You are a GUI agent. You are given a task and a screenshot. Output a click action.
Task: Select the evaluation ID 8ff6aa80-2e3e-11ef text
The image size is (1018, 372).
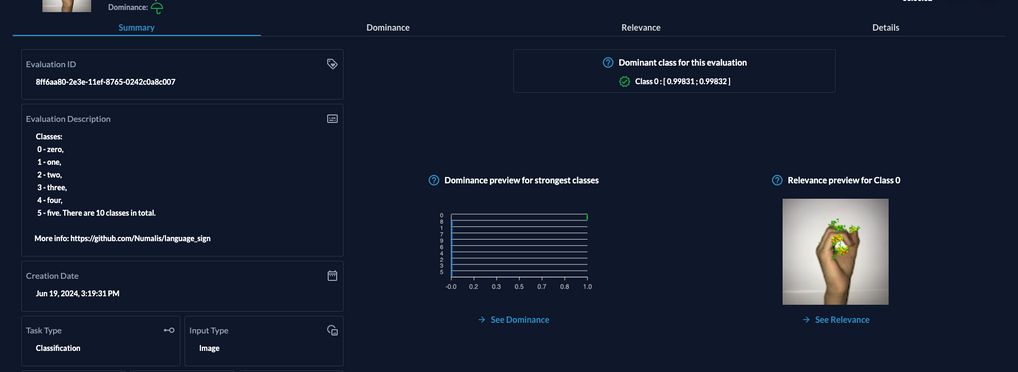pyautogui.click(x=105, y=82)
